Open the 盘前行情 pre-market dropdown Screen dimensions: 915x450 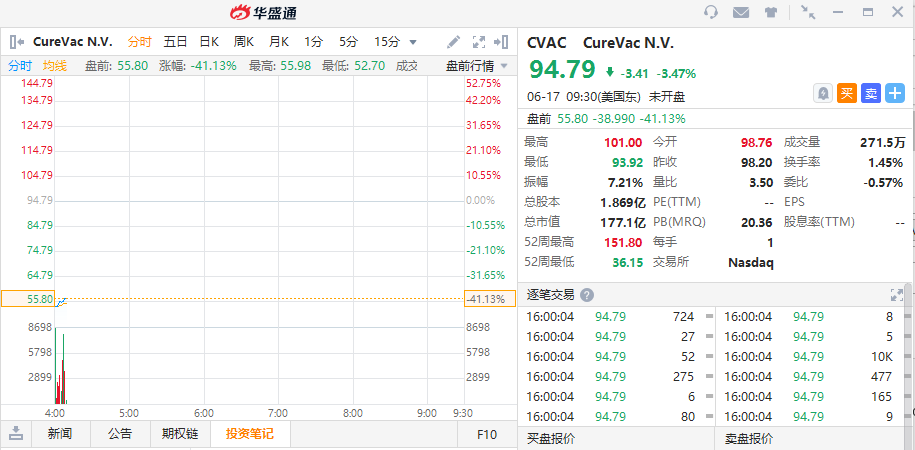477,65
